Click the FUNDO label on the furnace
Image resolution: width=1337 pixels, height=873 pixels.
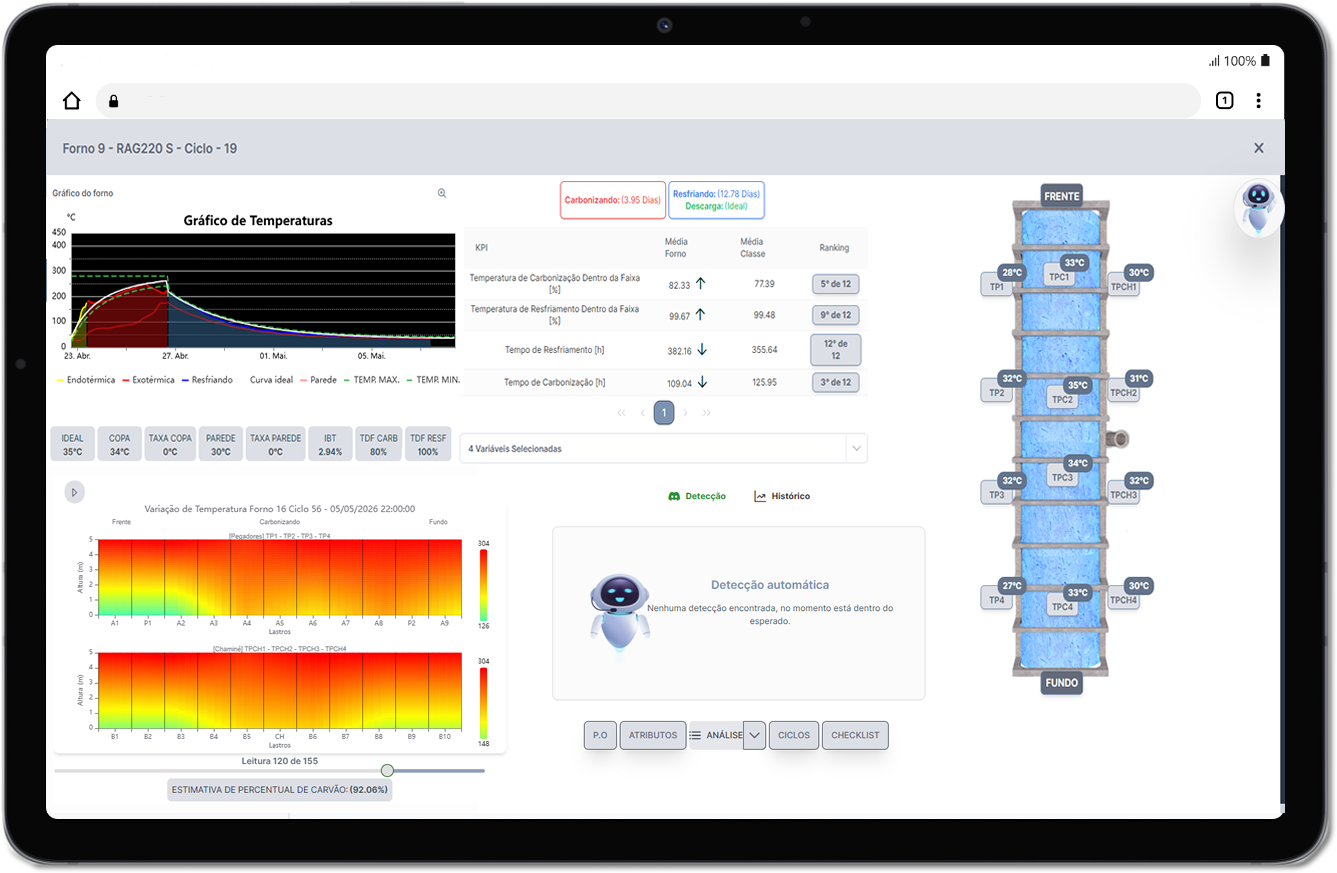coord(1062,683)
